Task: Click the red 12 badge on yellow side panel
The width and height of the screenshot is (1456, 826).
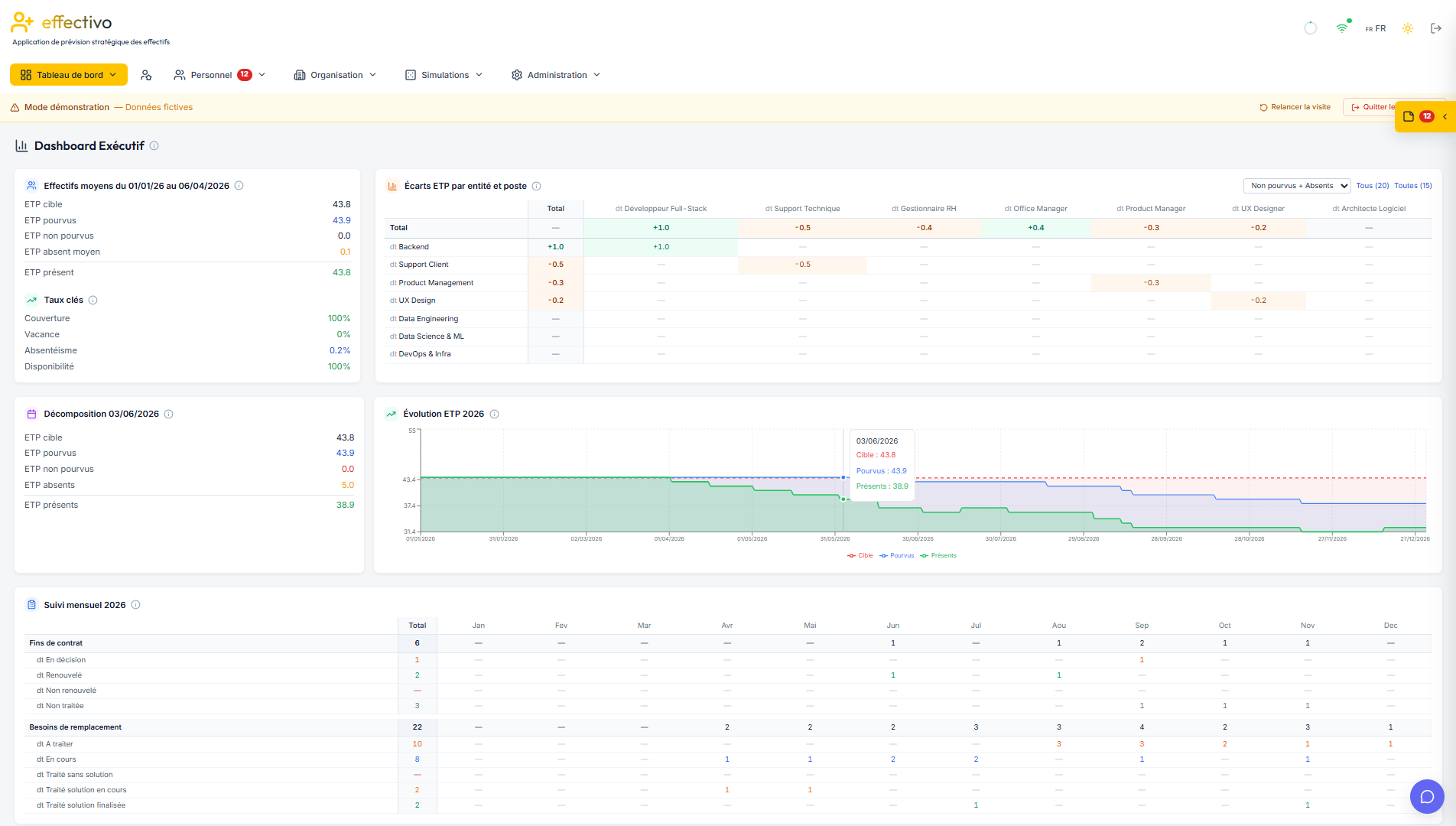Action: tap(1427, 116)
